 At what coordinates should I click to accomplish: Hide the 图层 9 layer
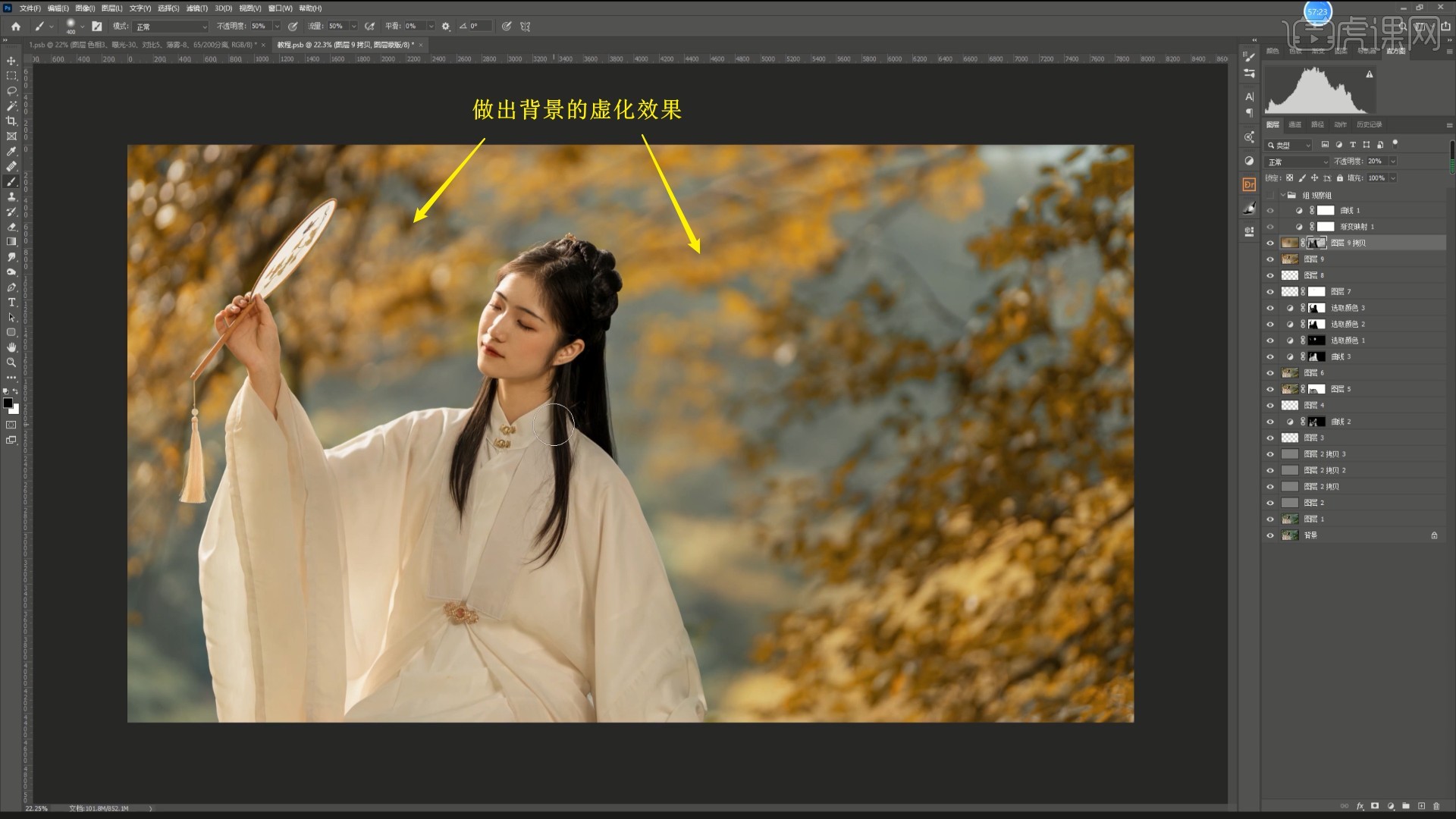pyautogui.click(x=1270, y=259)
